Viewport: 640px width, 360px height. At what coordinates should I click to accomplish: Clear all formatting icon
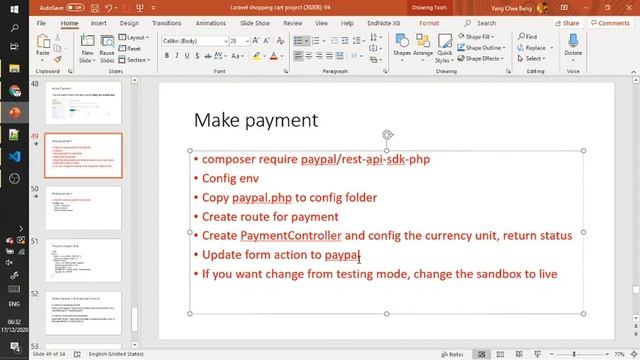tap(280, 40)
